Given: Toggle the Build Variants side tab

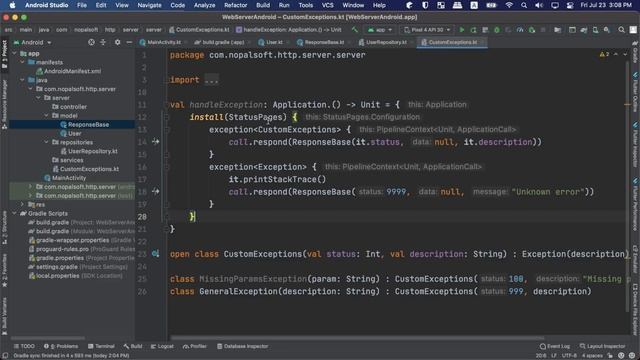Looking at the screenshot, I should 4,316.
